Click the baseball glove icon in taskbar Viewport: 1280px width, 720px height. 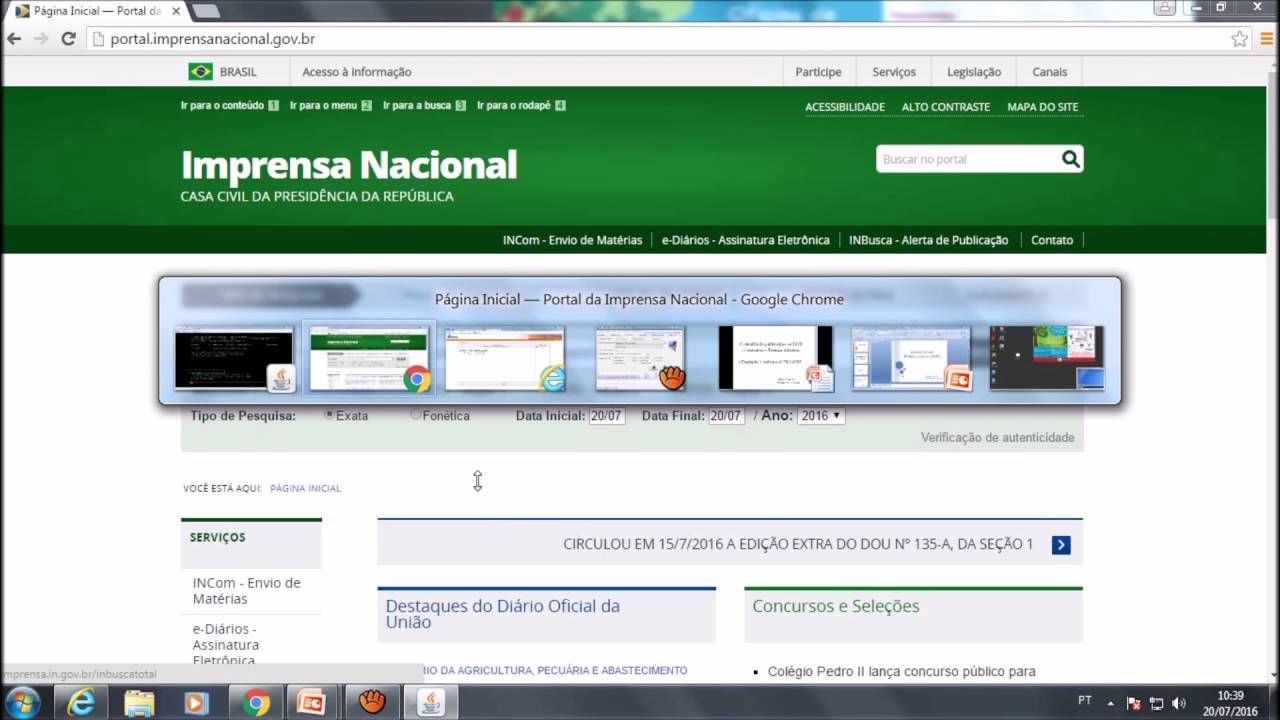point(372,703)
